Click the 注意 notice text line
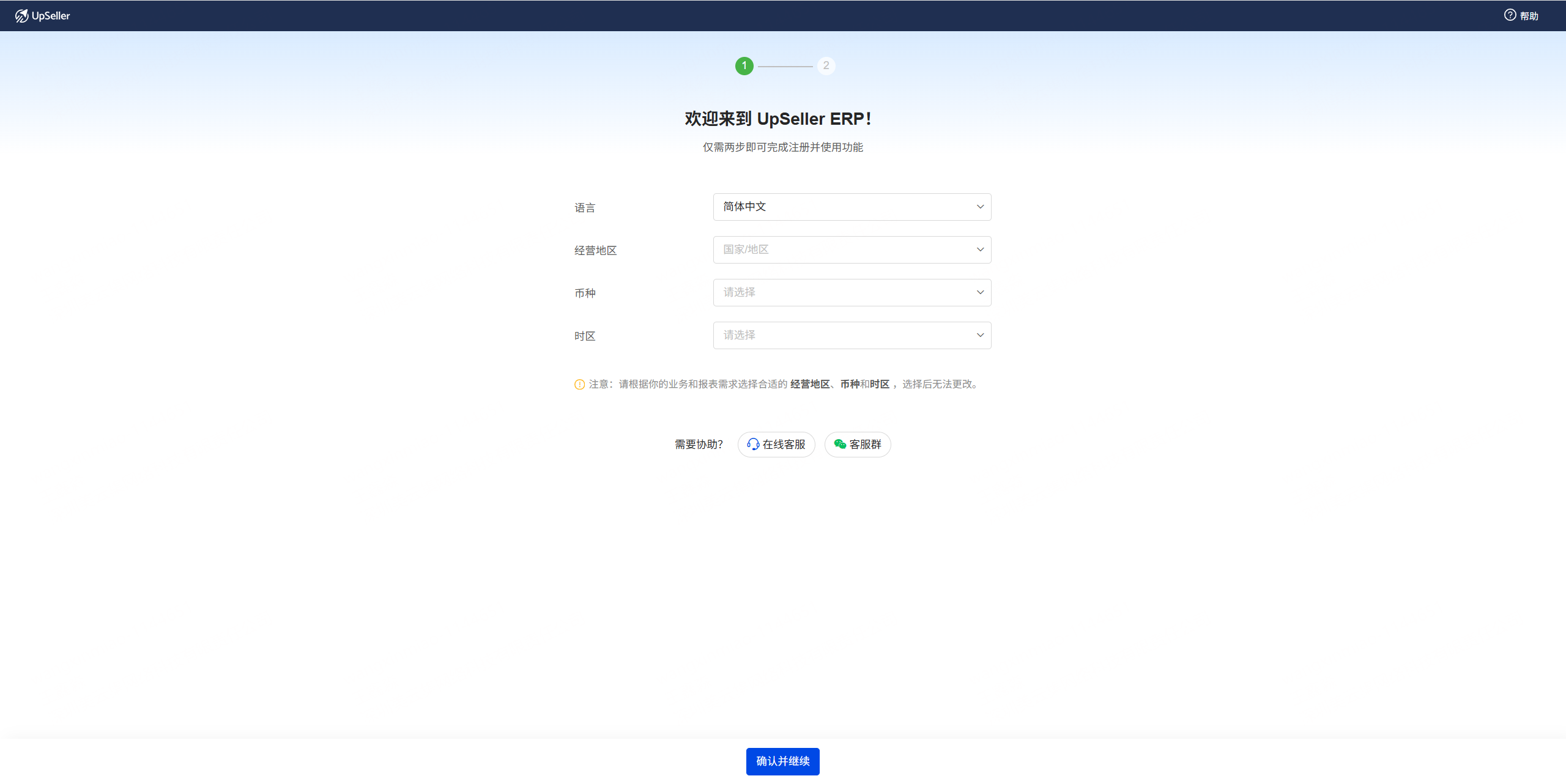The width and height of the screenshot is (1566, 784). 784,384
